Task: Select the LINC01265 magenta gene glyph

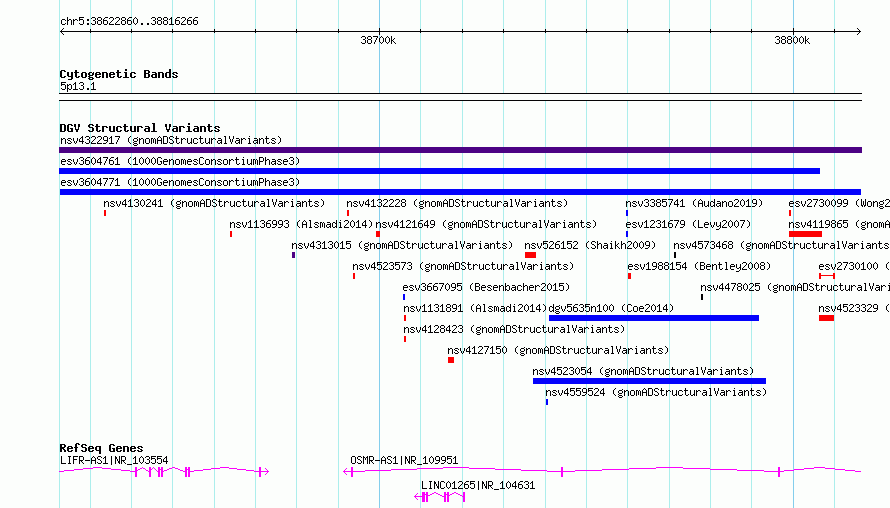Action: point(440,497)
